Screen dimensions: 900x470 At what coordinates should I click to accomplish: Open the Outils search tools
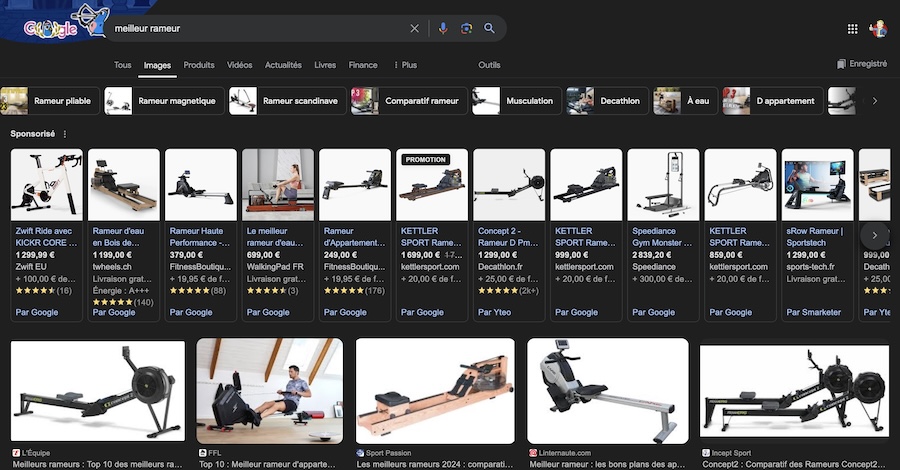point(489,65)
